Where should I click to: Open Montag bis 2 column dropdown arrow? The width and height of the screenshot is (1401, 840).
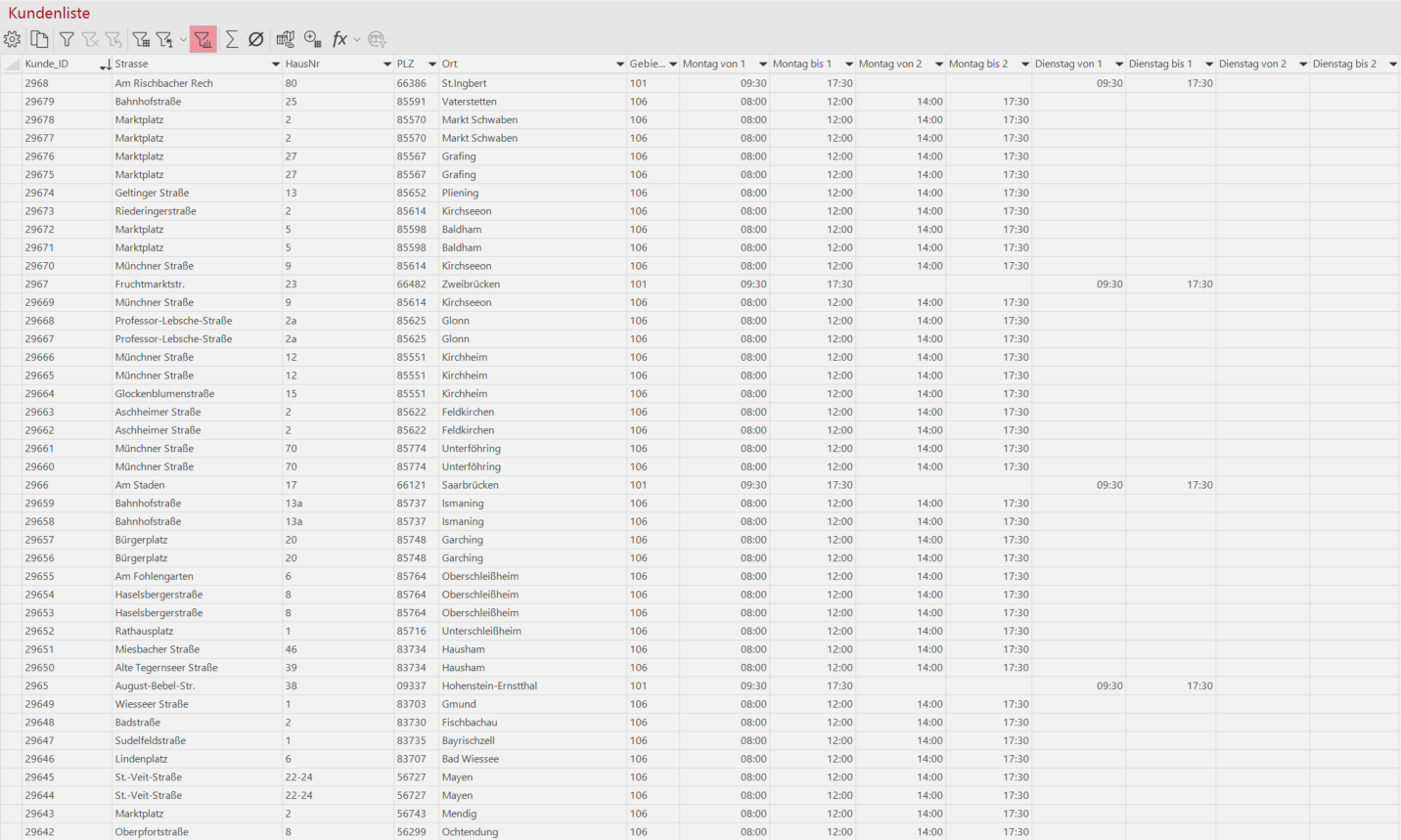1024,65
